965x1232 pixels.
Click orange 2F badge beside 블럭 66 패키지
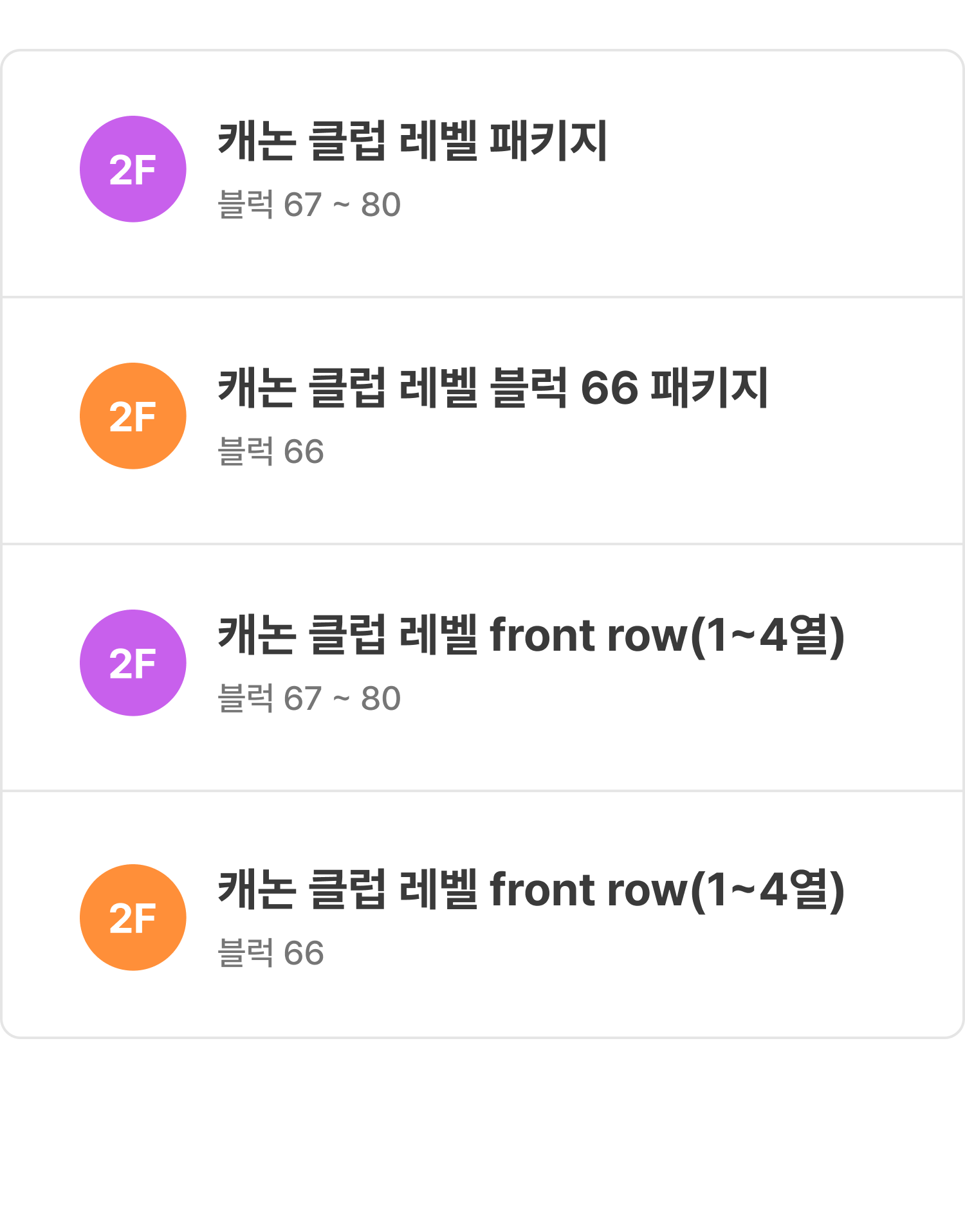(133, 416)
